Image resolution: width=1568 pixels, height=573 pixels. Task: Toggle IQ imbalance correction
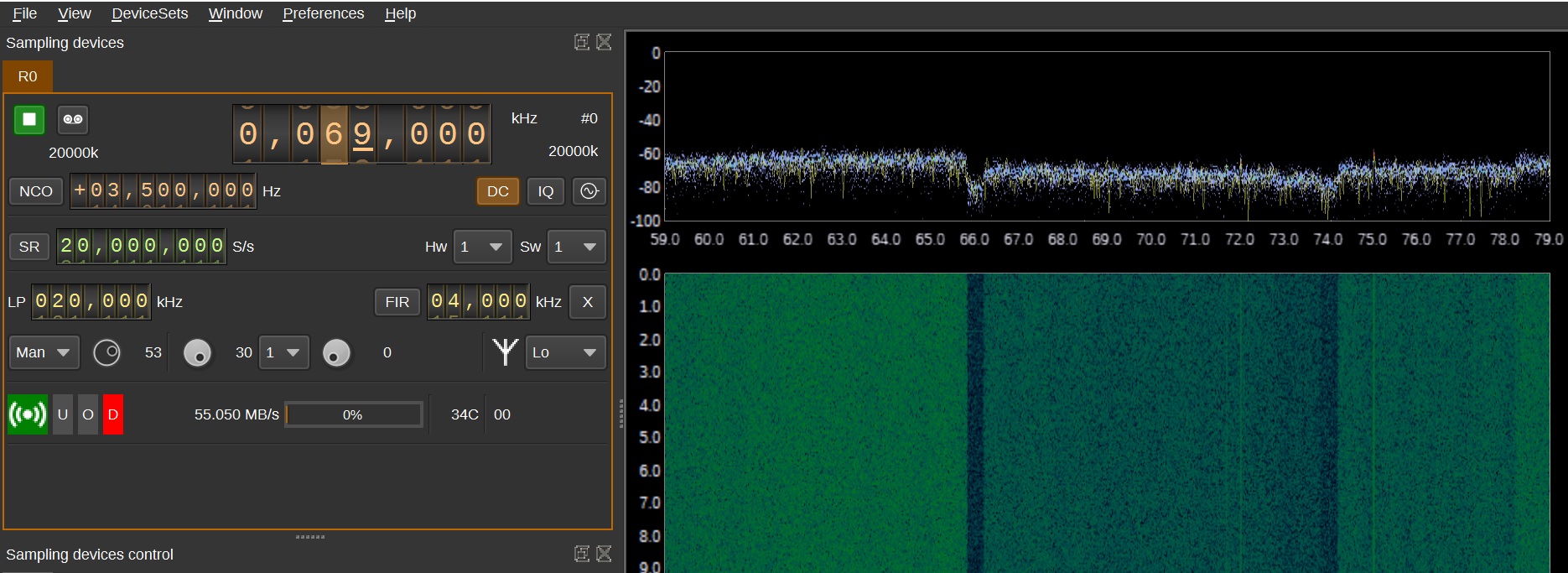[546, 191]
